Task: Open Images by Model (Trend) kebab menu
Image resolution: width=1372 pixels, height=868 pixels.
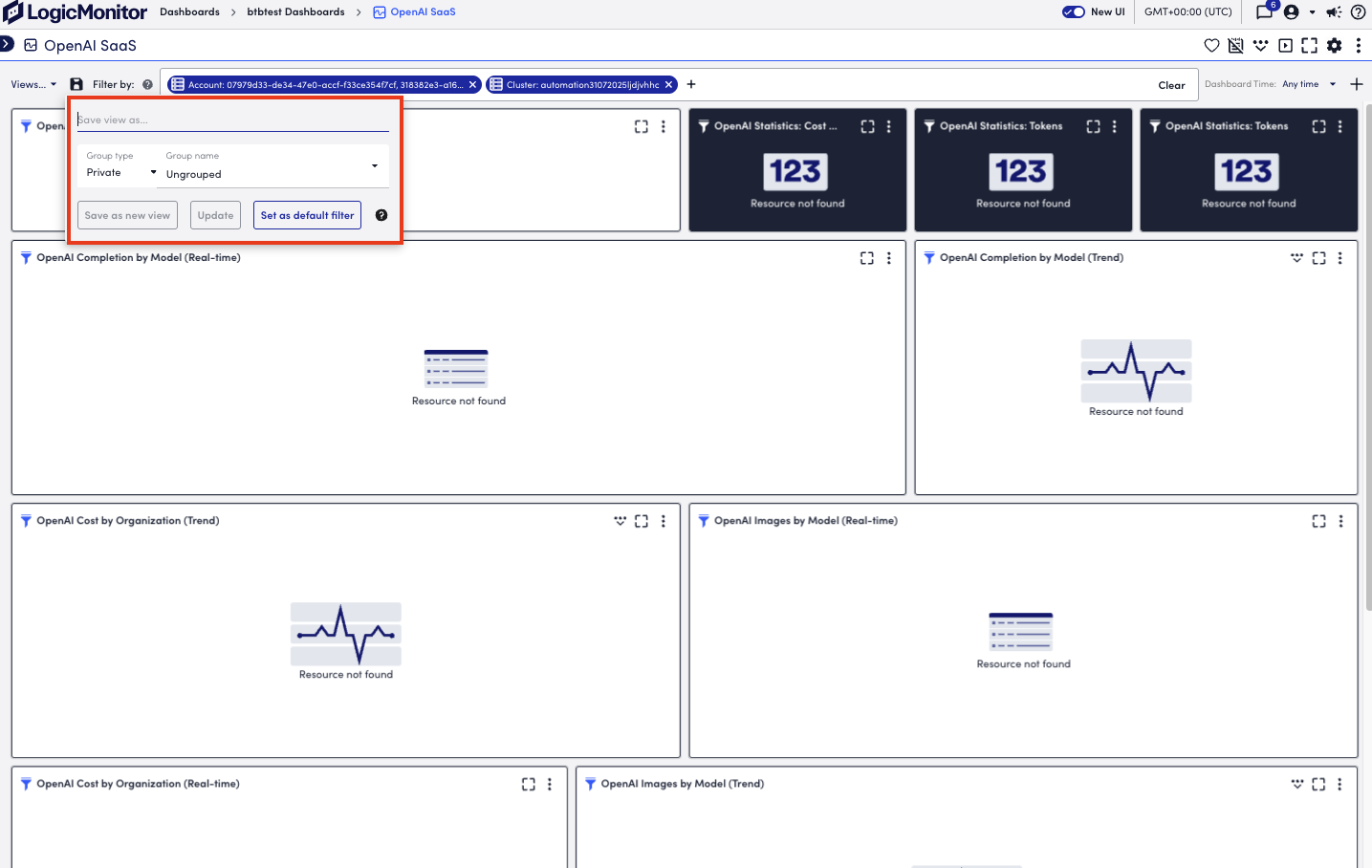Action: 1339,784
